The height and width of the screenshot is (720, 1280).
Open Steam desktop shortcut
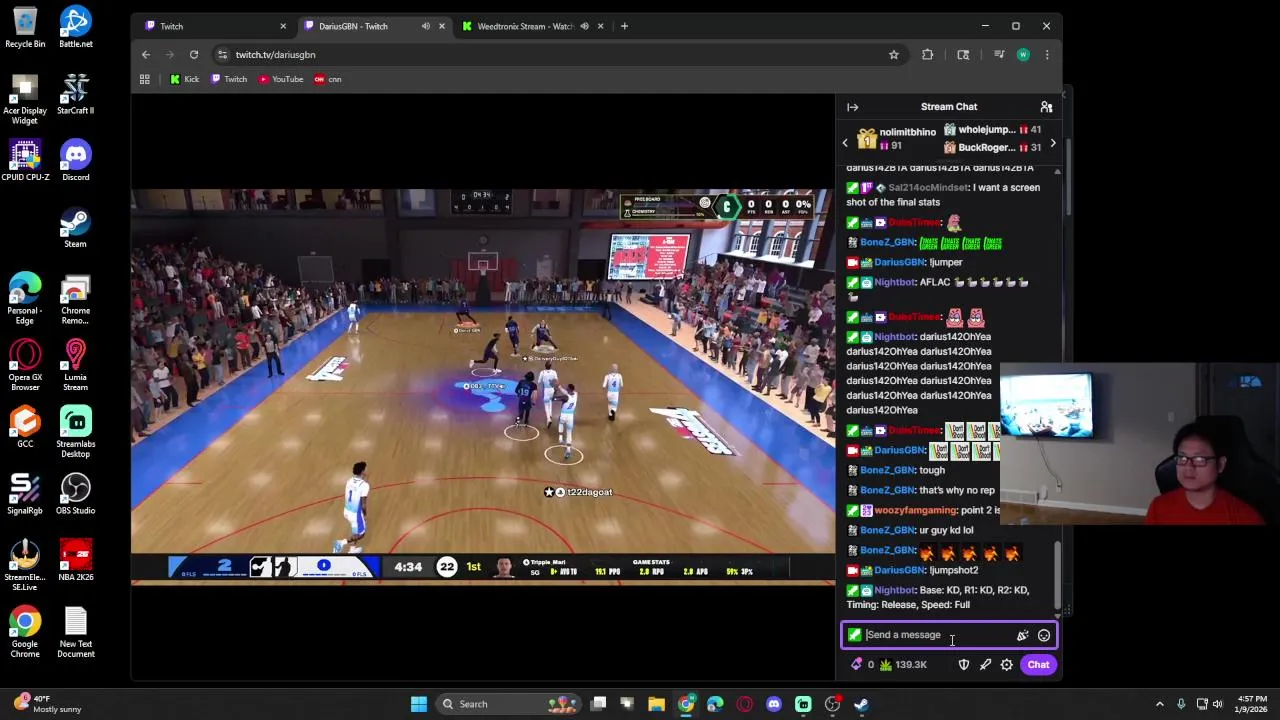click(75, 227)
